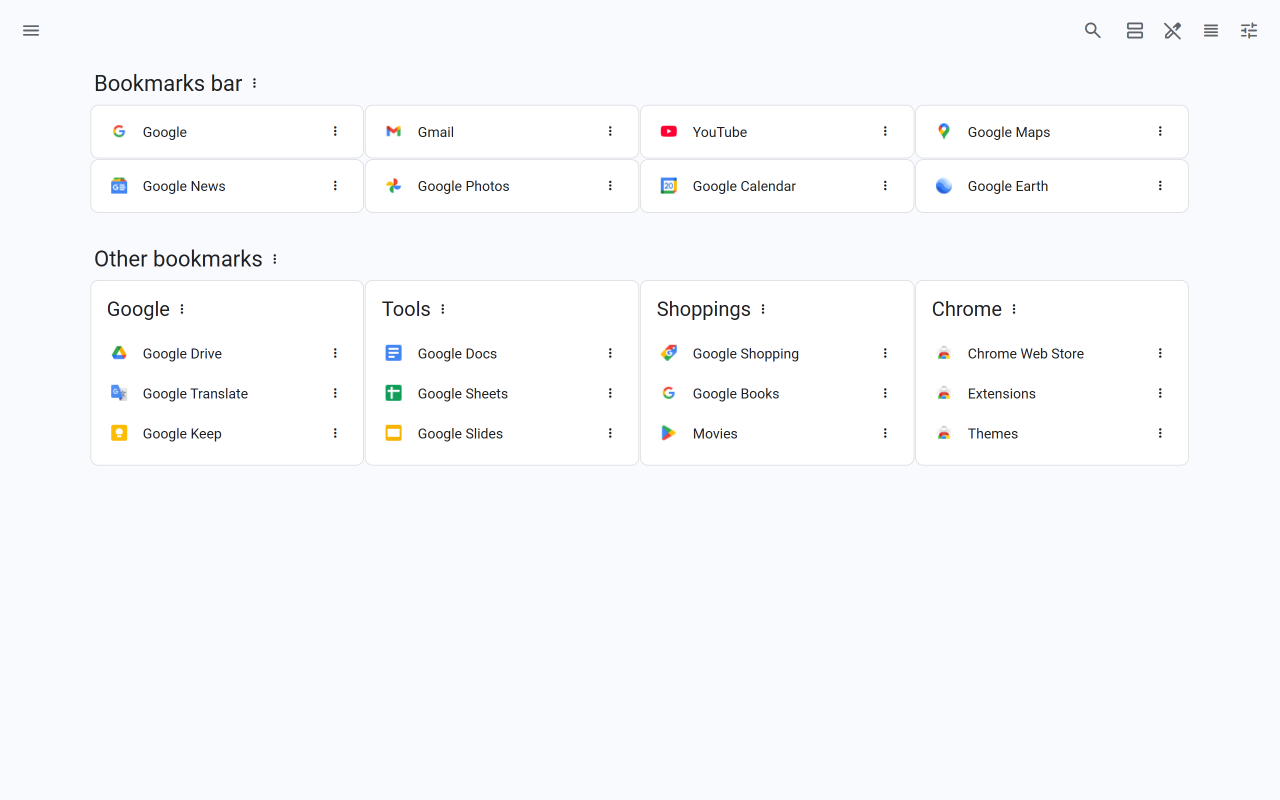Open more options for Google Maps bookmark
Screen dimensions: 1280x800
[x=1160, y=131]
